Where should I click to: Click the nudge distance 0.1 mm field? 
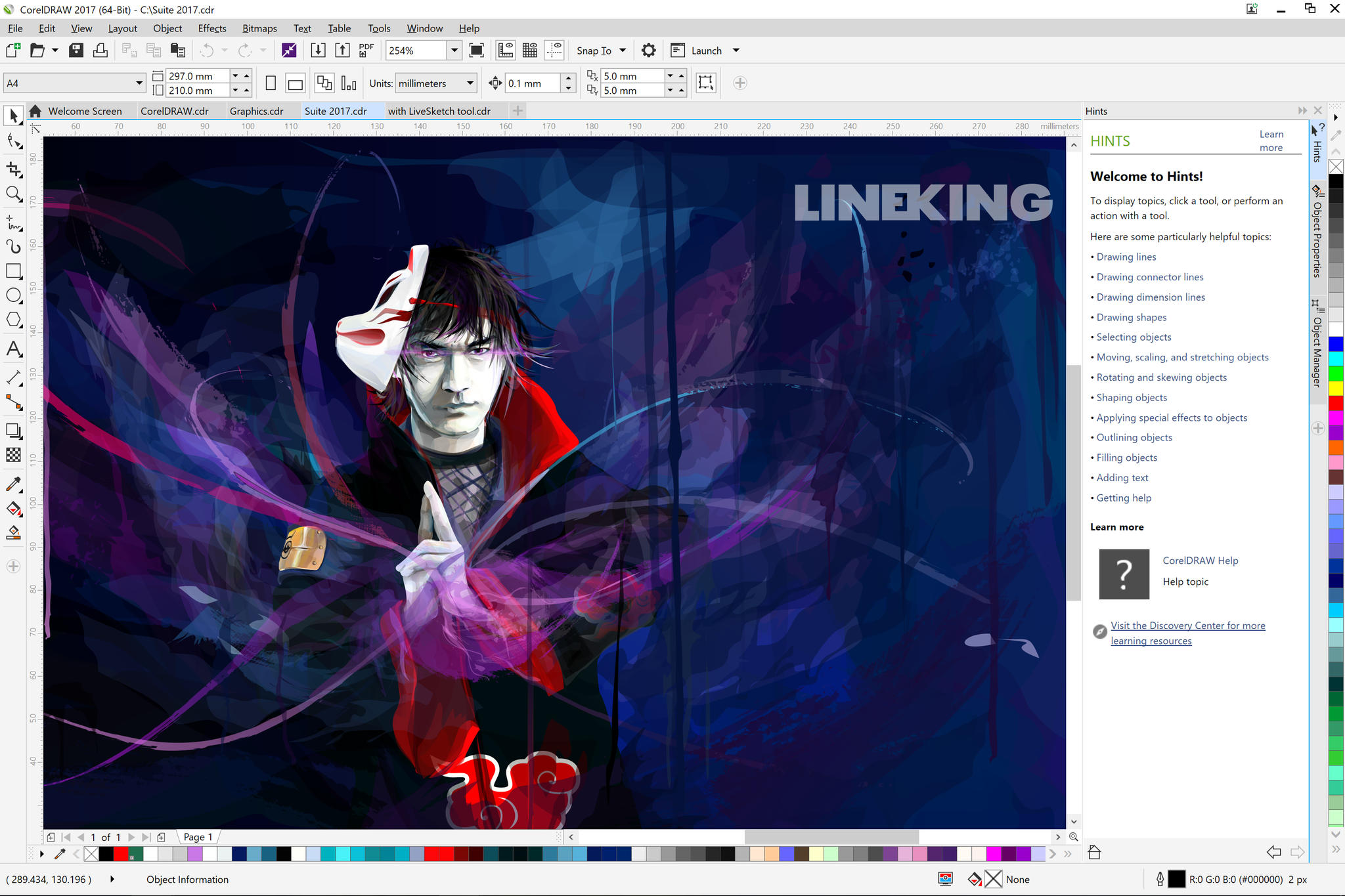click(533, 83)
